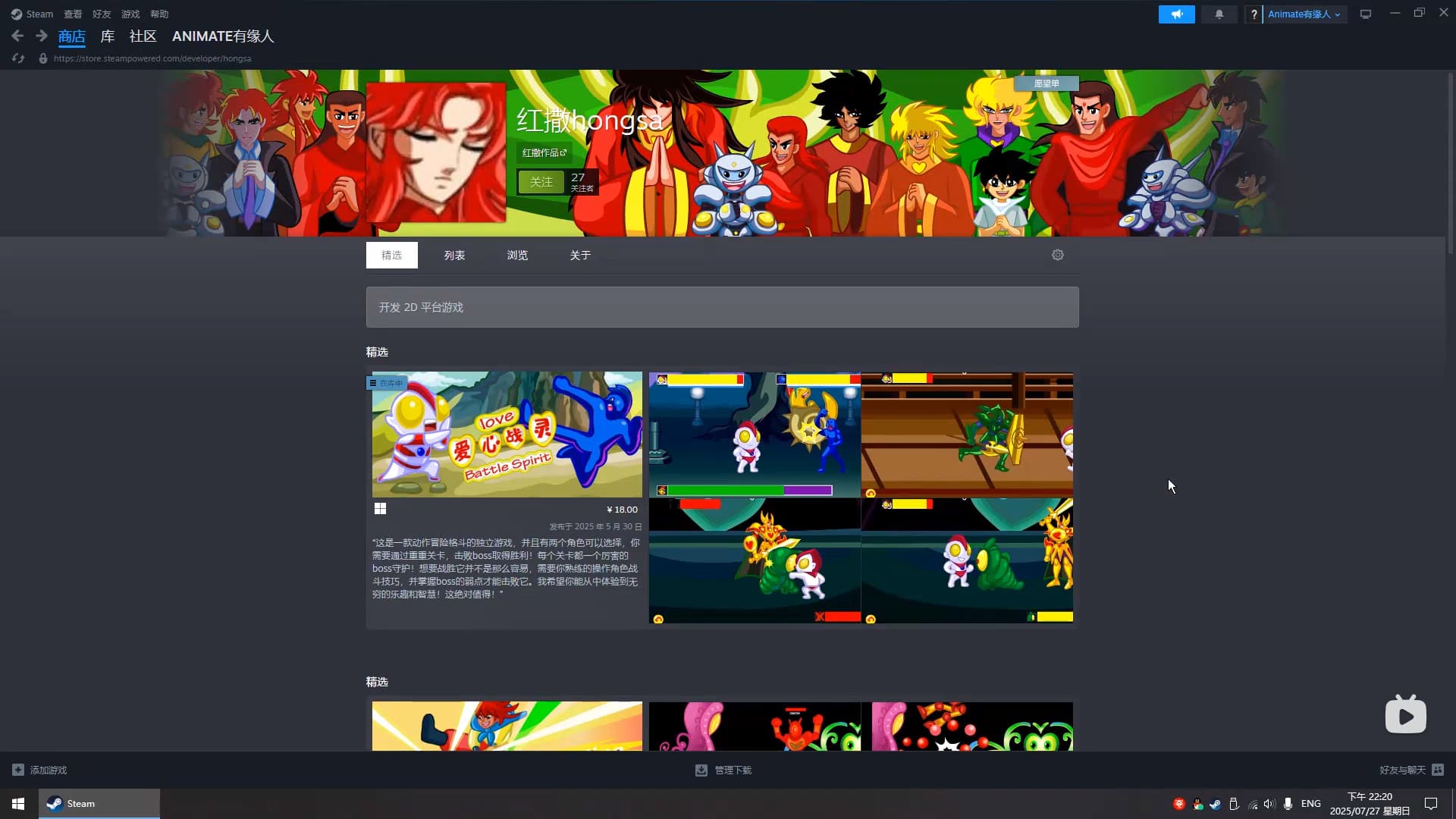
Task: Open the ANIMATE有缘人 profile section
Action: click(x=223, y=36)
